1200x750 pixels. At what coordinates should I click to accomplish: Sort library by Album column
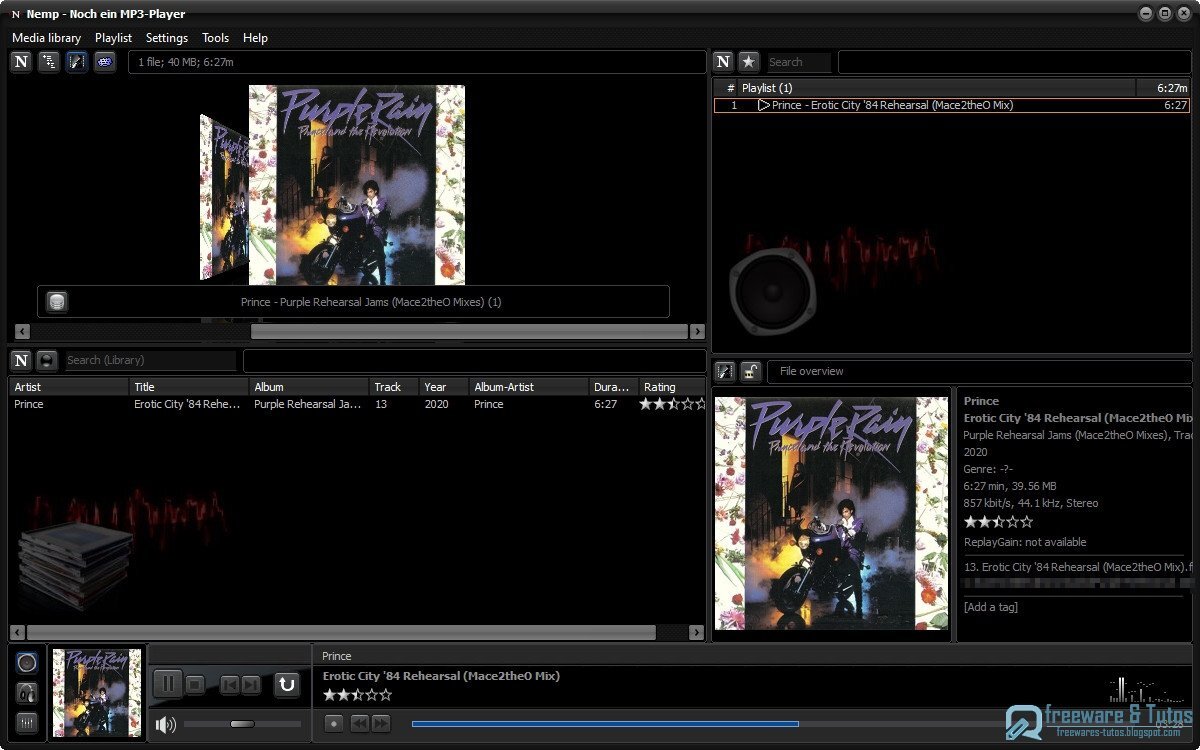309,387
